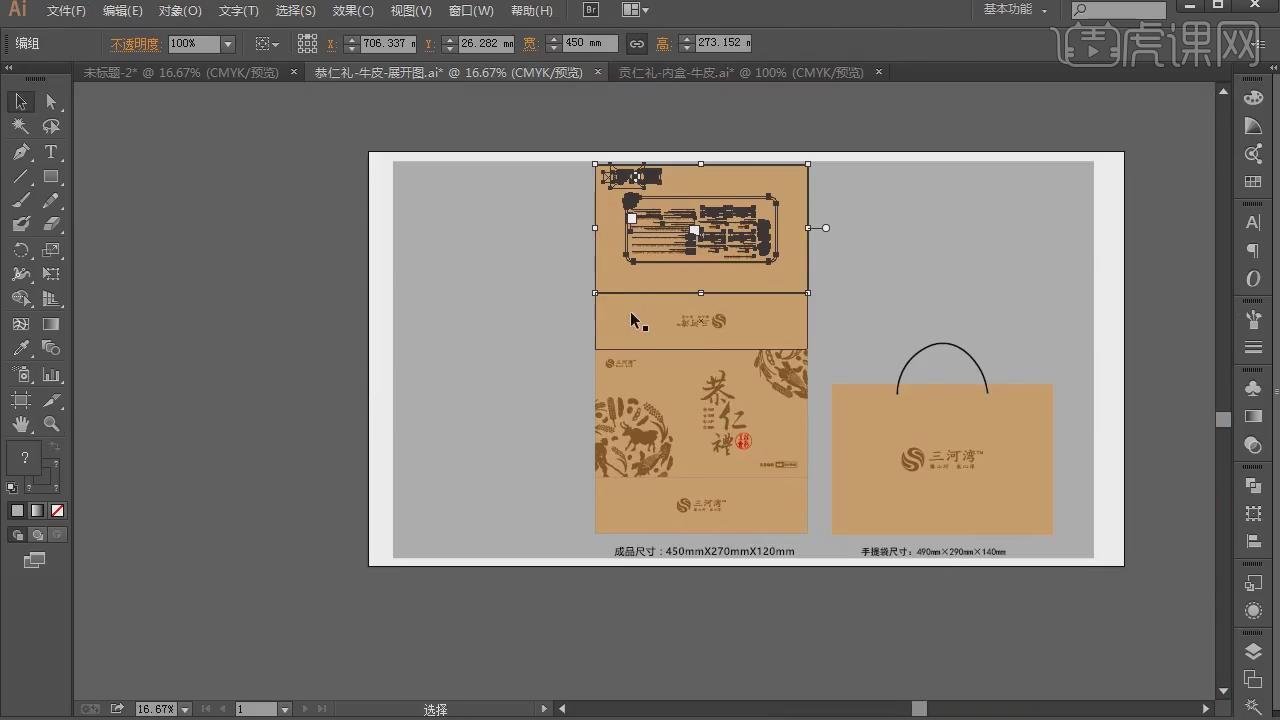Set fill to None swatch

[x=58, y=510]
